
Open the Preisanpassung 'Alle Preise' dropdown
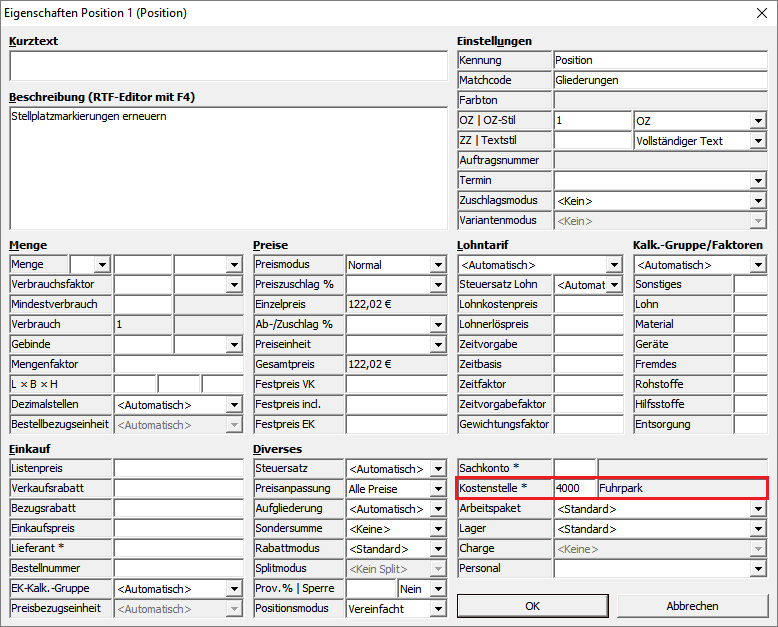[x=437, y=488]
